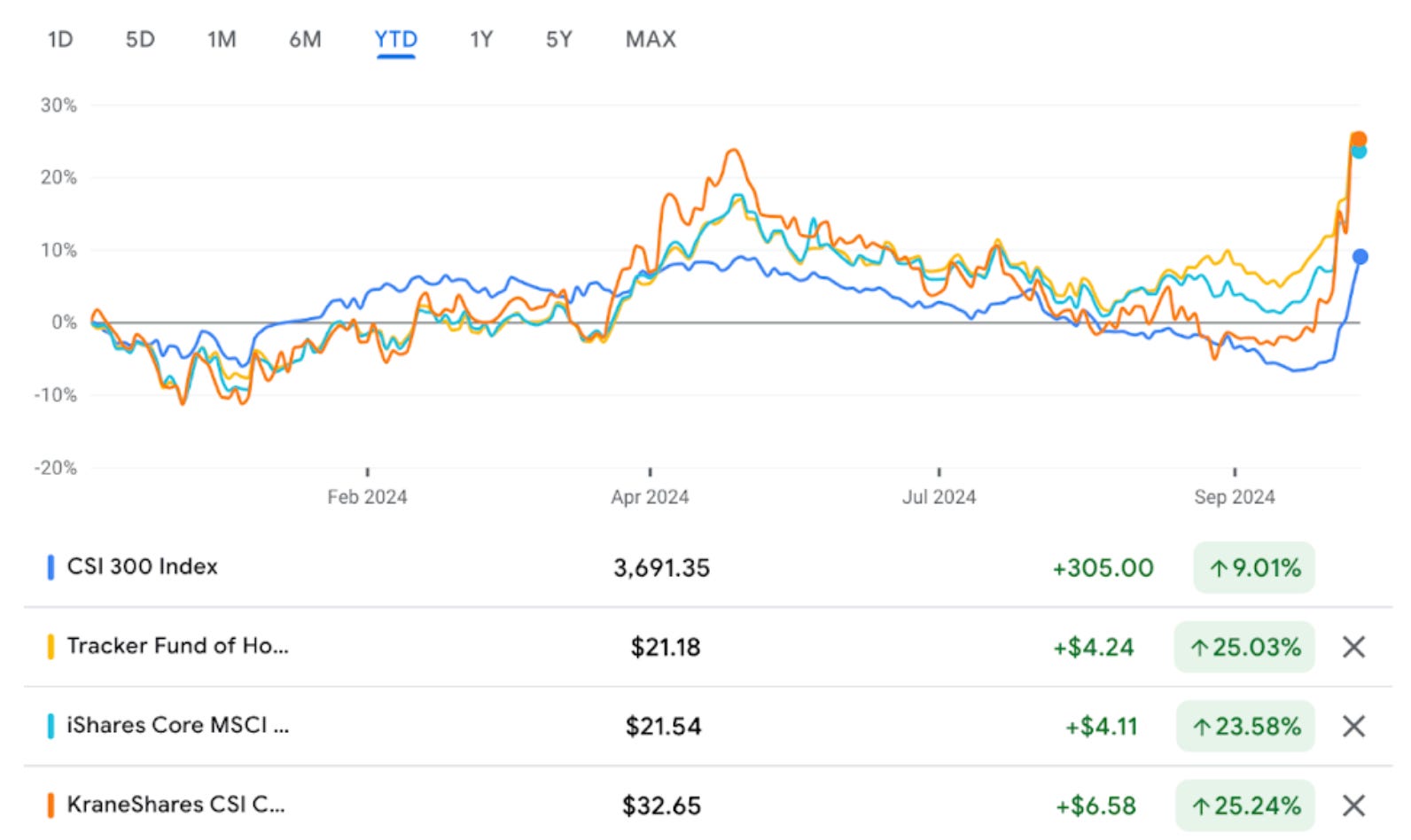Click the 25.03% change badge

pyautogui.click(x=1244, y=647)
